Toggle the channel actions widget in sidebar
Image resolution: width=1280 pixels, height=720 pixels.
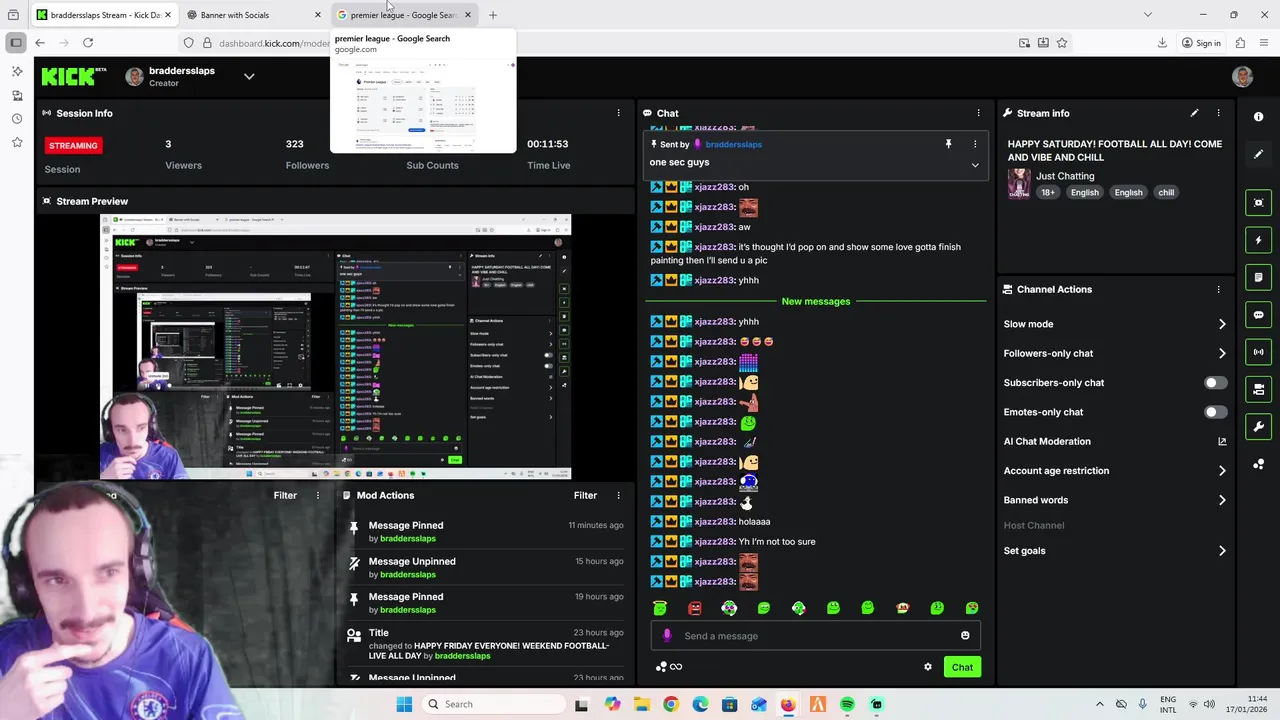[x=1258, y=389]
